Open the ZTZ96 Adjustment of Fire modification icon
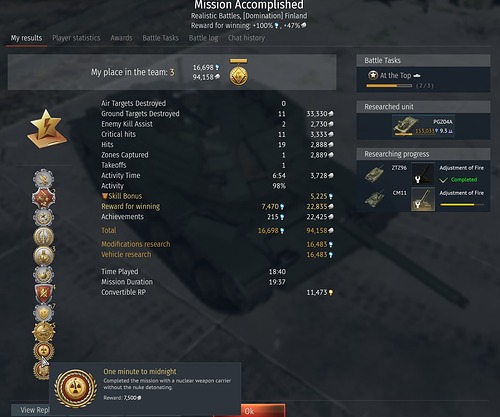The width and height of the screenshot is (500, 417). pyautogui.click(x=423, y=174)
